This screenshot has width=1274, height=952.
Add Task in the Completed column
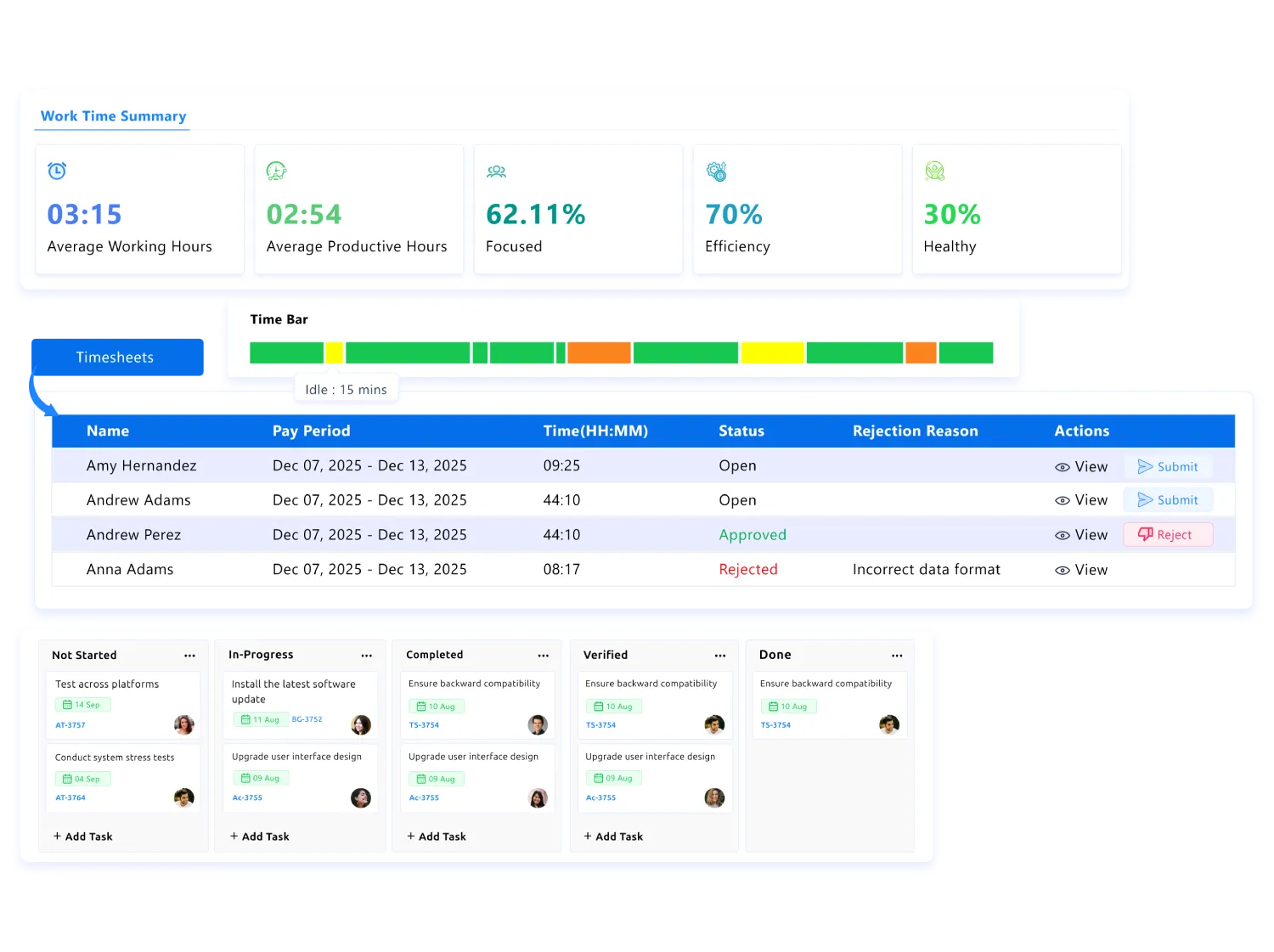click(x=437, y=837)
